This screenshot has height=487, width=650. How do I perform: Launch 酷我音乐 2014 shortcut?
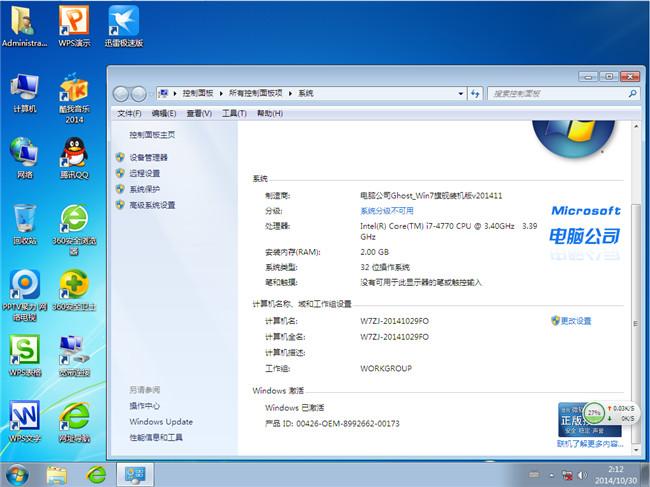click(74, 98)
